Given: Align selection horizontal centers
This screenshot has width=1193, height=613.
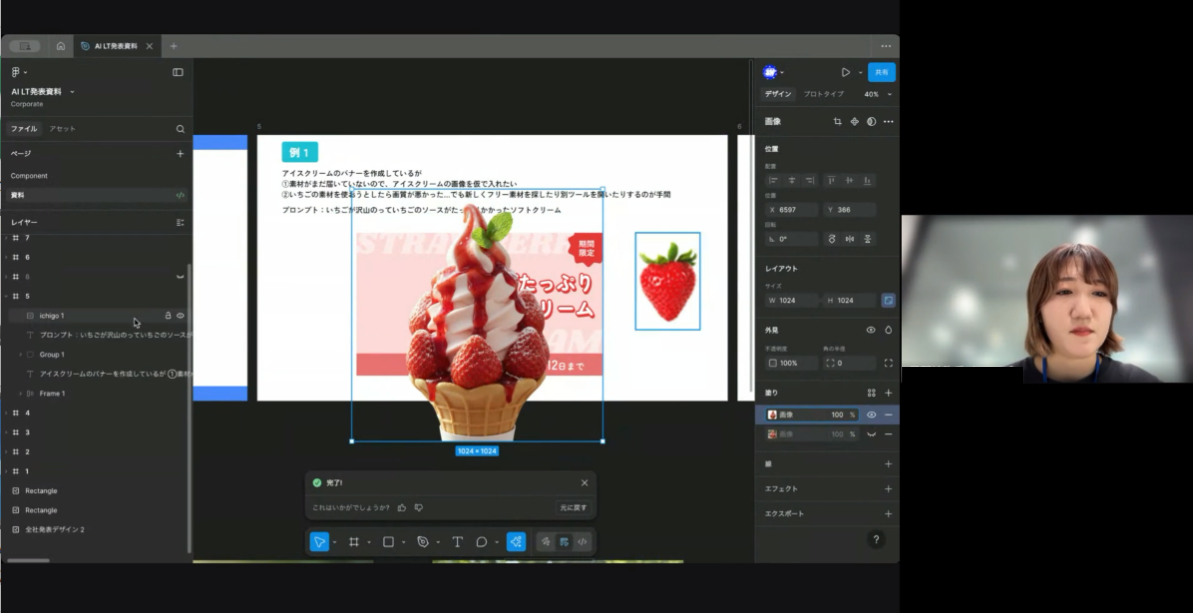Looking at the screenshot, I should 792,180.
